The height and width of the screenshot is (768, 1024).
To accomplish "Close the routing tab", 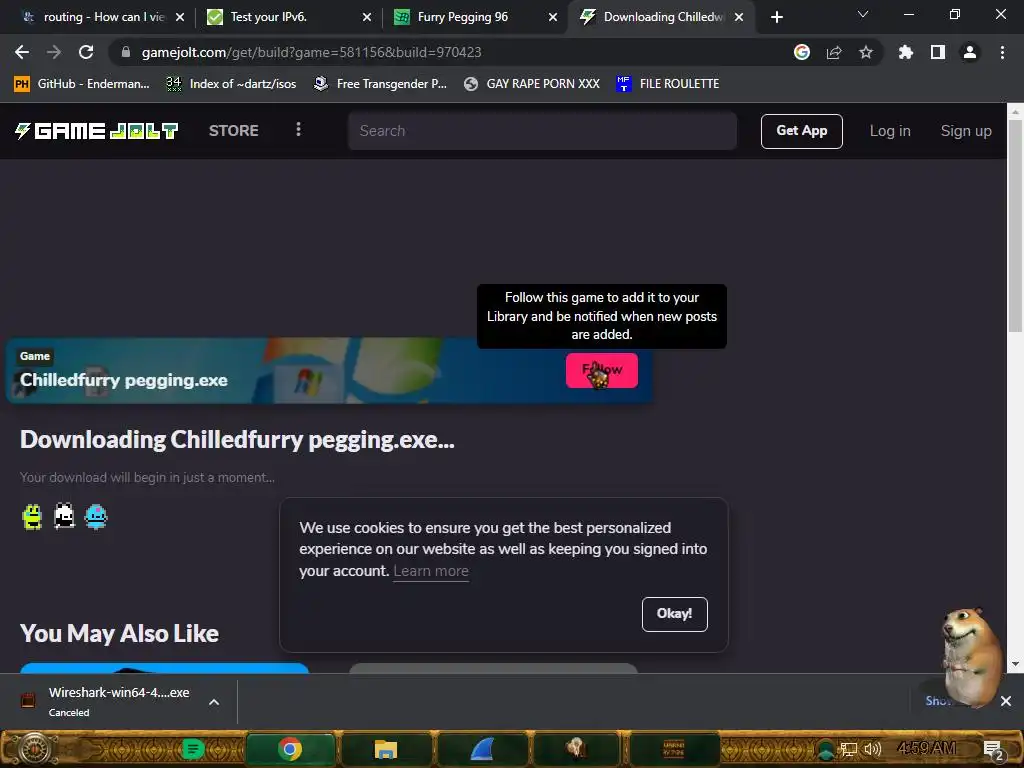I will (x=180, y=17).
